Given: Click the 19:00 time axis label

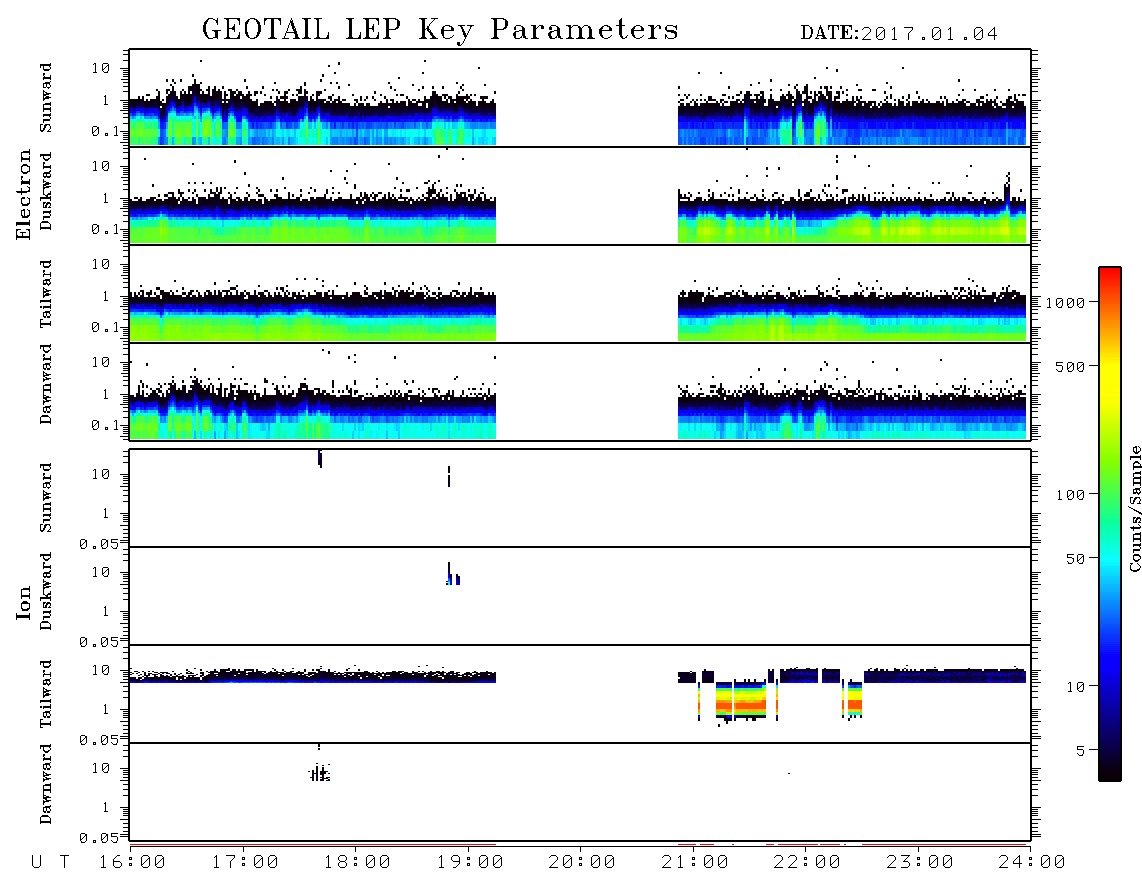Looking at the screenshot, I should point(470,863).
